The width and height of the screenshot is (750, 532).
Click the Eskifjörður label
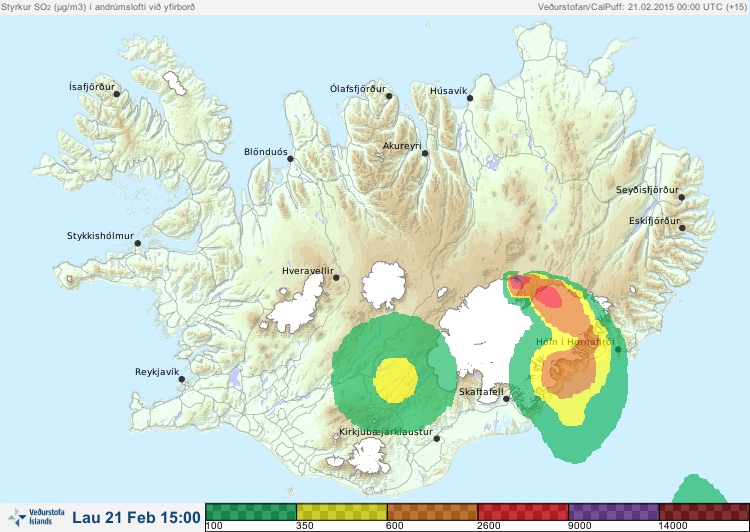pyautogui.click(x=654, y=222)
